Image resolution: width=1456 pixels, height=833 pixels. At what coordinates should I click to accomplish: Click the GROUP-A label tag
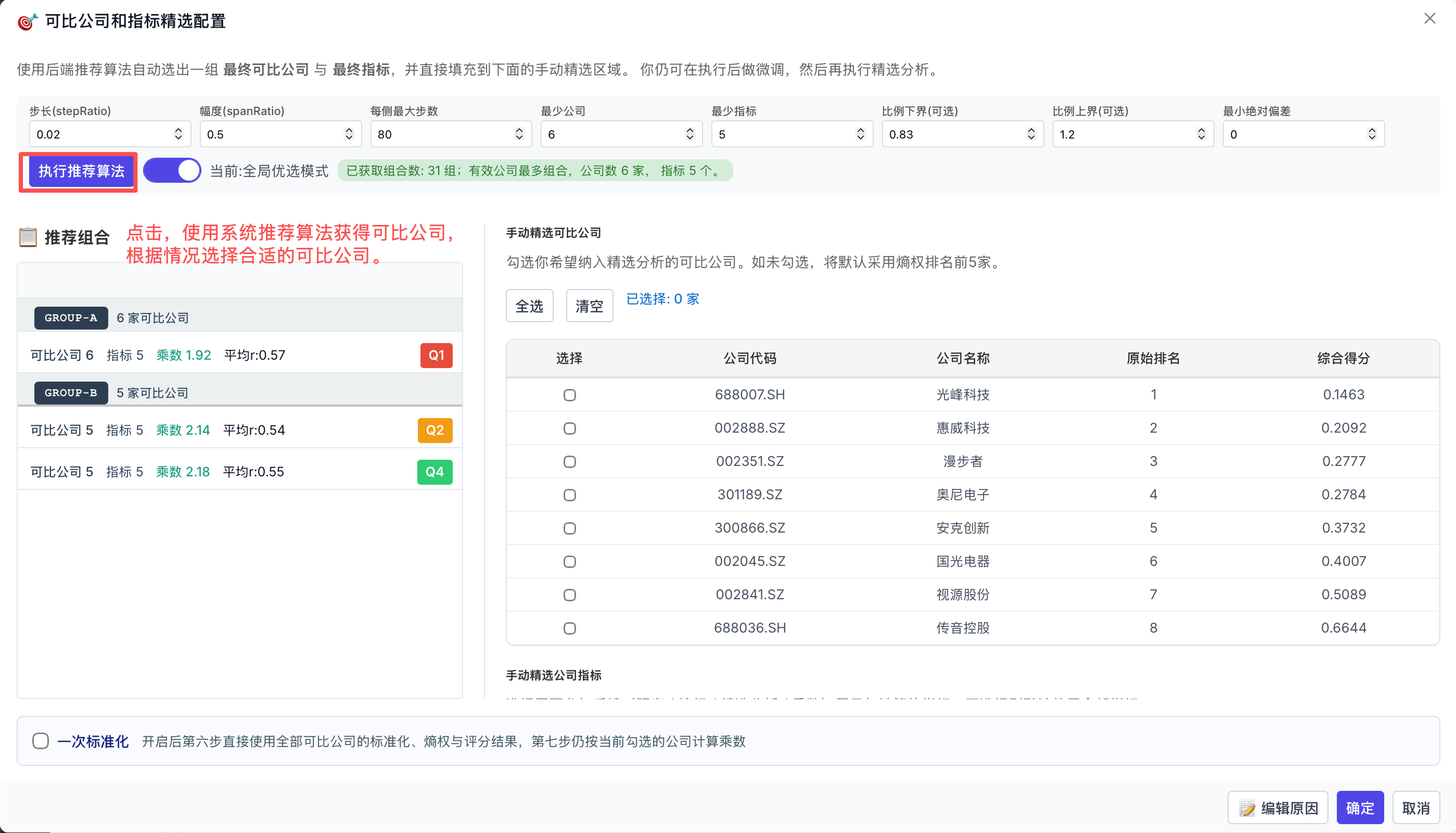point(71,318)
